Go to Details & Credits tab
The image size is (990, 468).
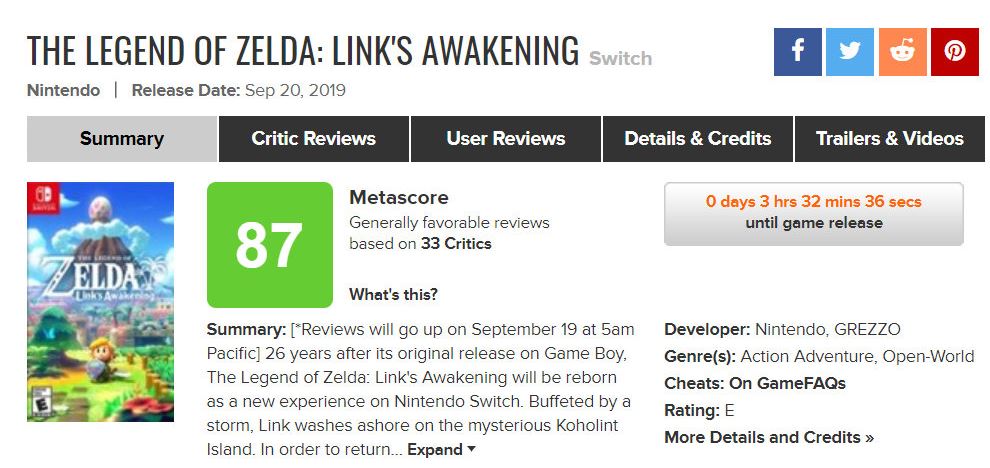pos(697,139)
